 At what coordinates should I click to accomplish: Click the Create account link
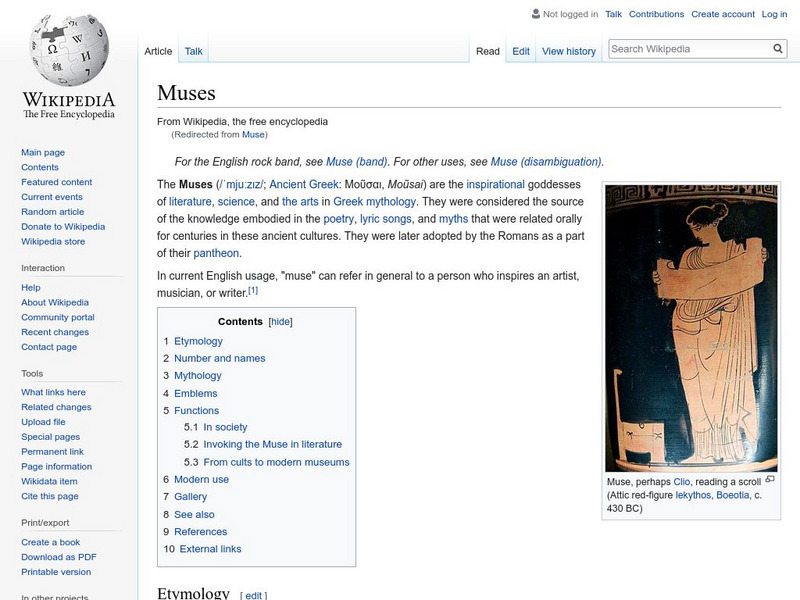pos(722,14)
